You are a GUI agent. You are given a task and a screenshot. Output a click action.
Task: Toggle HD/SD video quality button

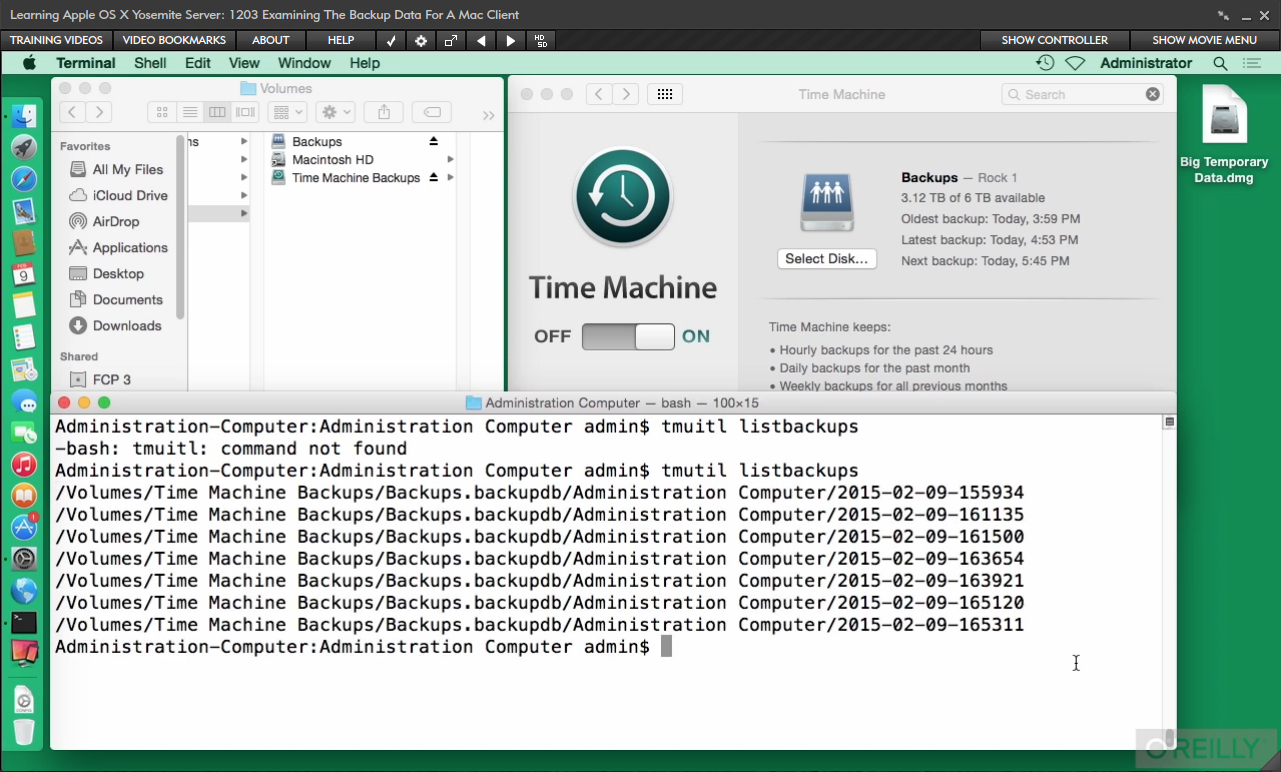pos(541,40)
